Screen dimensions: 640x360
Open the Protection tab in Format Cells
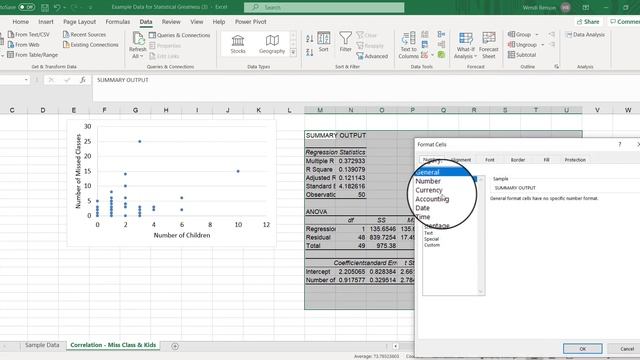tap(575, 160)
